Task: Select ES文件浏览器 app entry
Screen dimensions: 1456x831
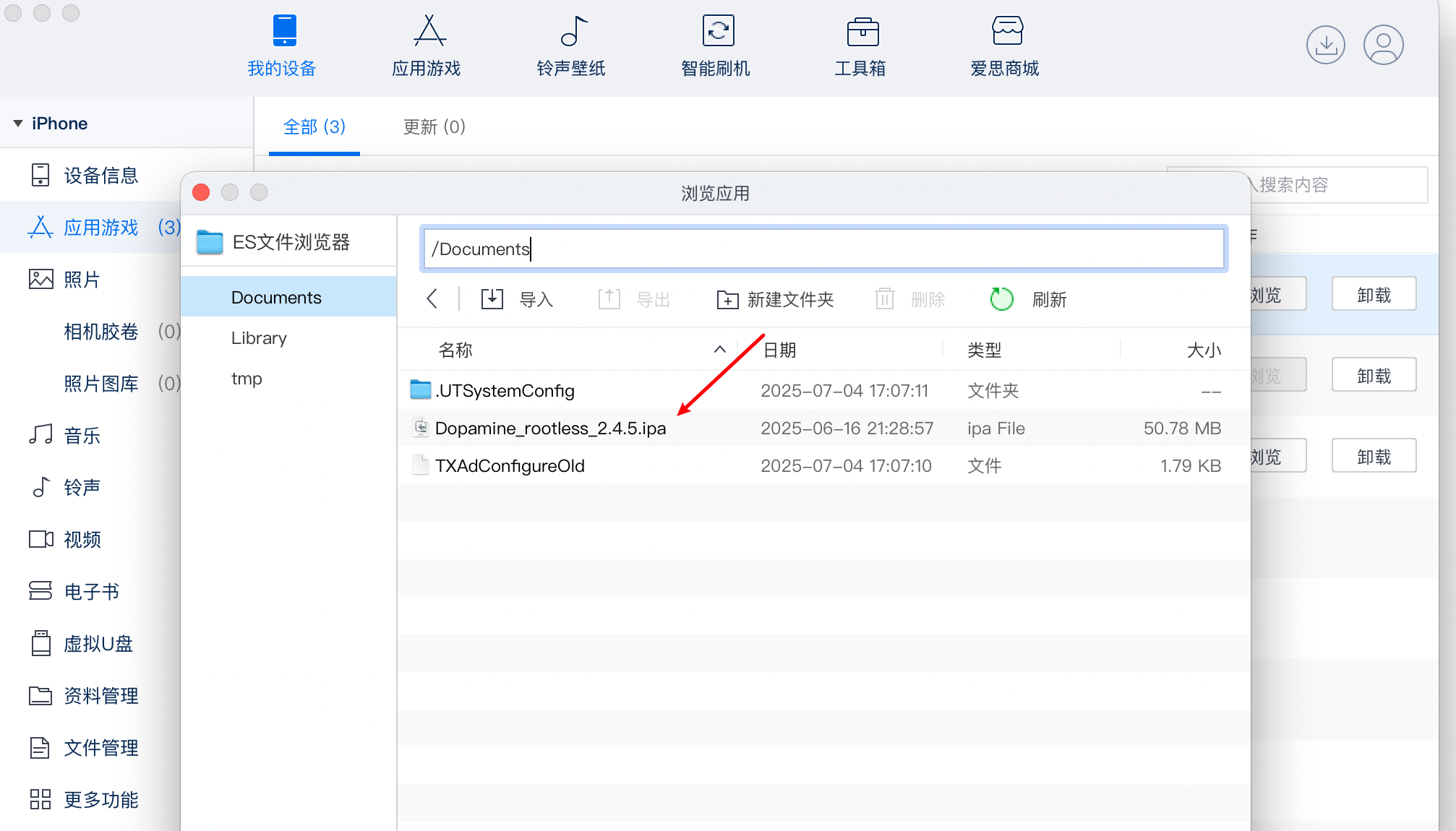Action: (x=288, y=242)
